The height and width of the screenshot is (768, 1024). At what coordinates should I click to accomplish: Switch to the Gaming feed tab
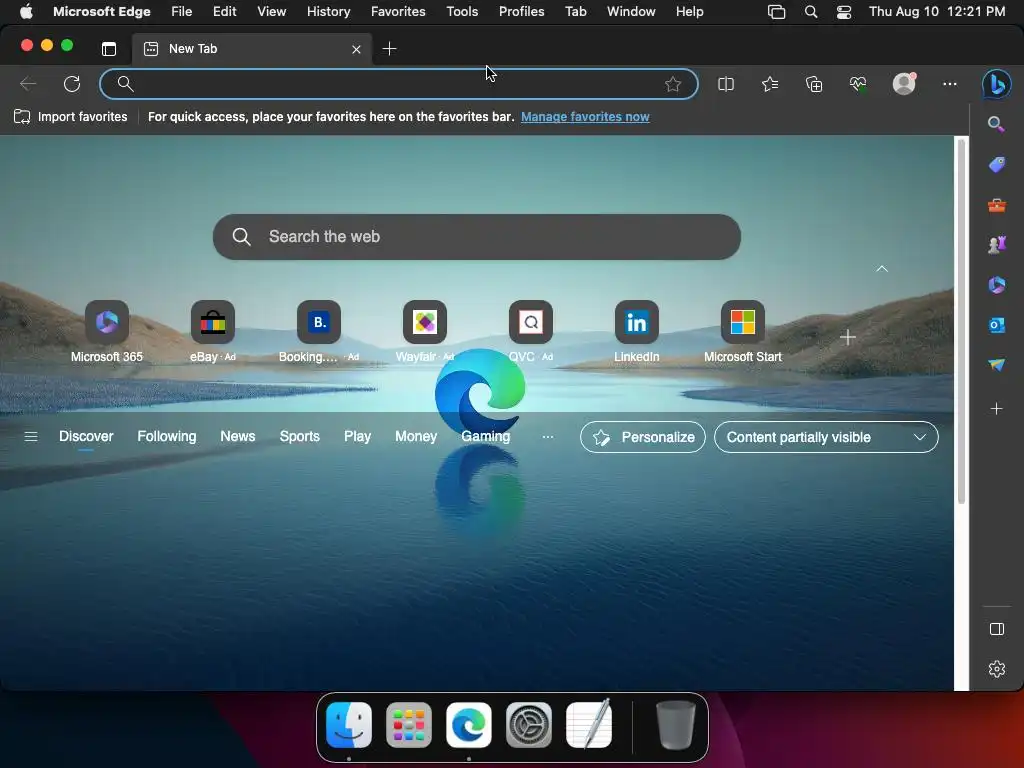(x=486, y=436)
